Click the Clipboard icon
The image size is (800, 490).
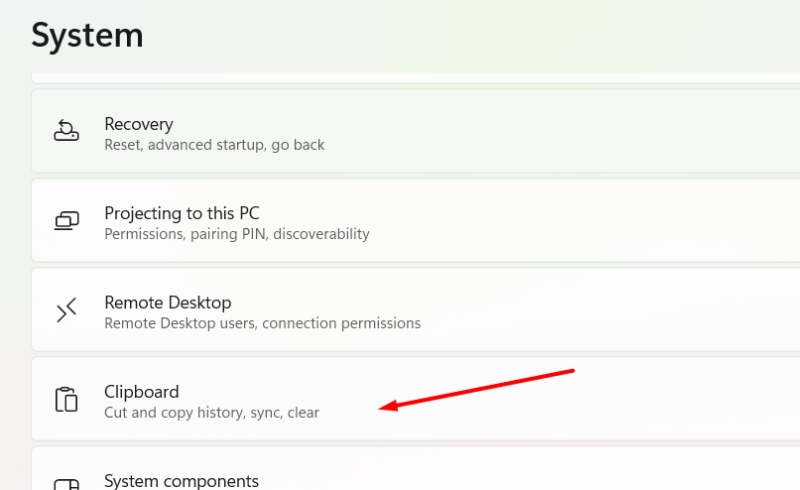(66, 399)
